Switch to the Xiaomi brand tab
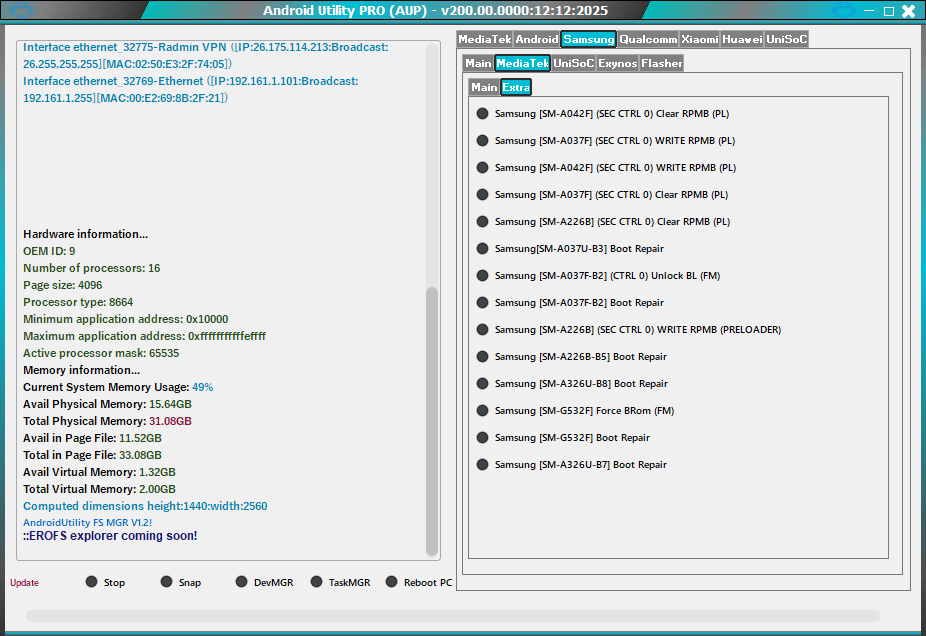 (699, 39)
